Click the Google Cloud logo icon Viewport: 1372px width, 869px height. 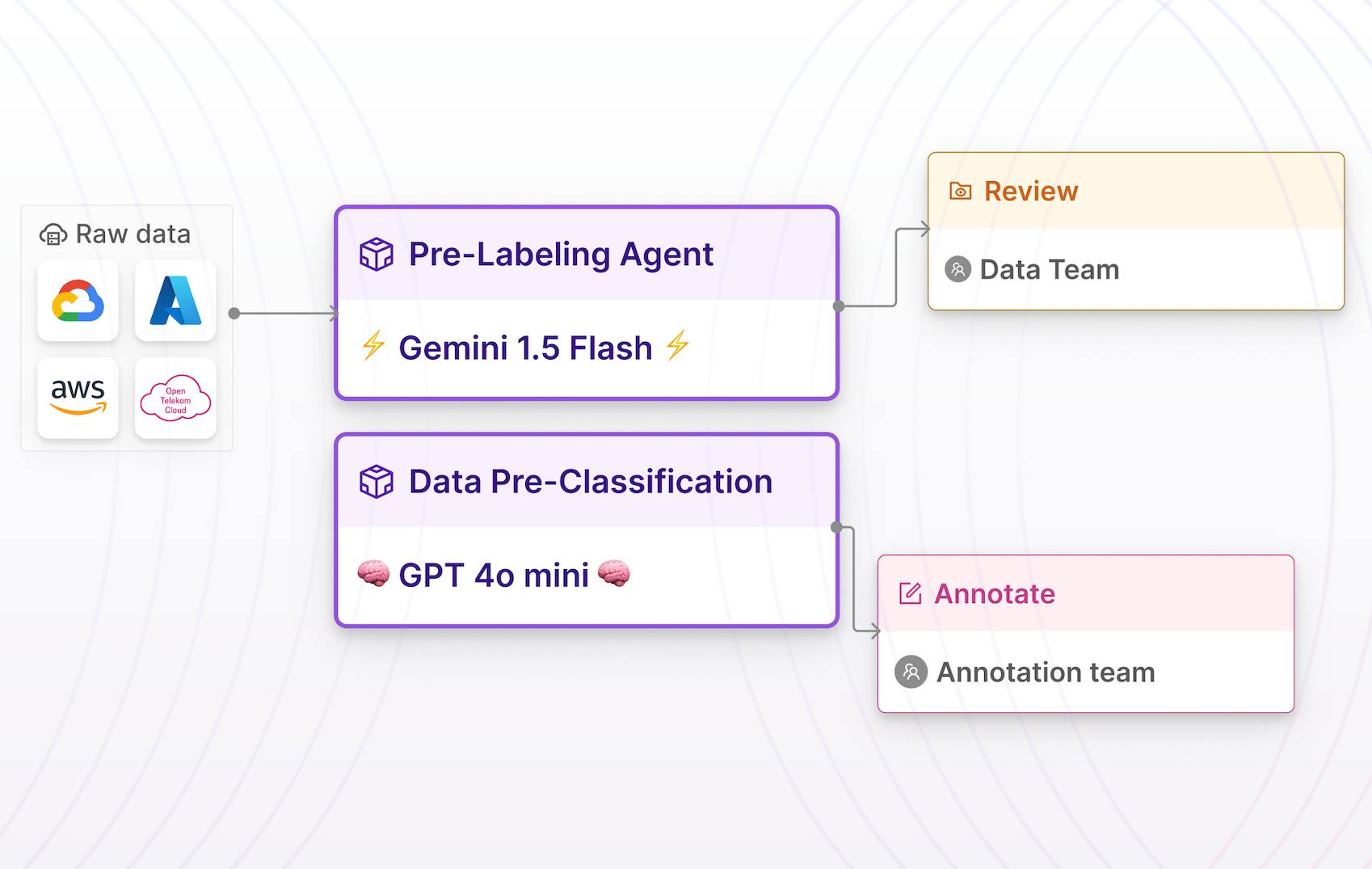pos(78,301)
